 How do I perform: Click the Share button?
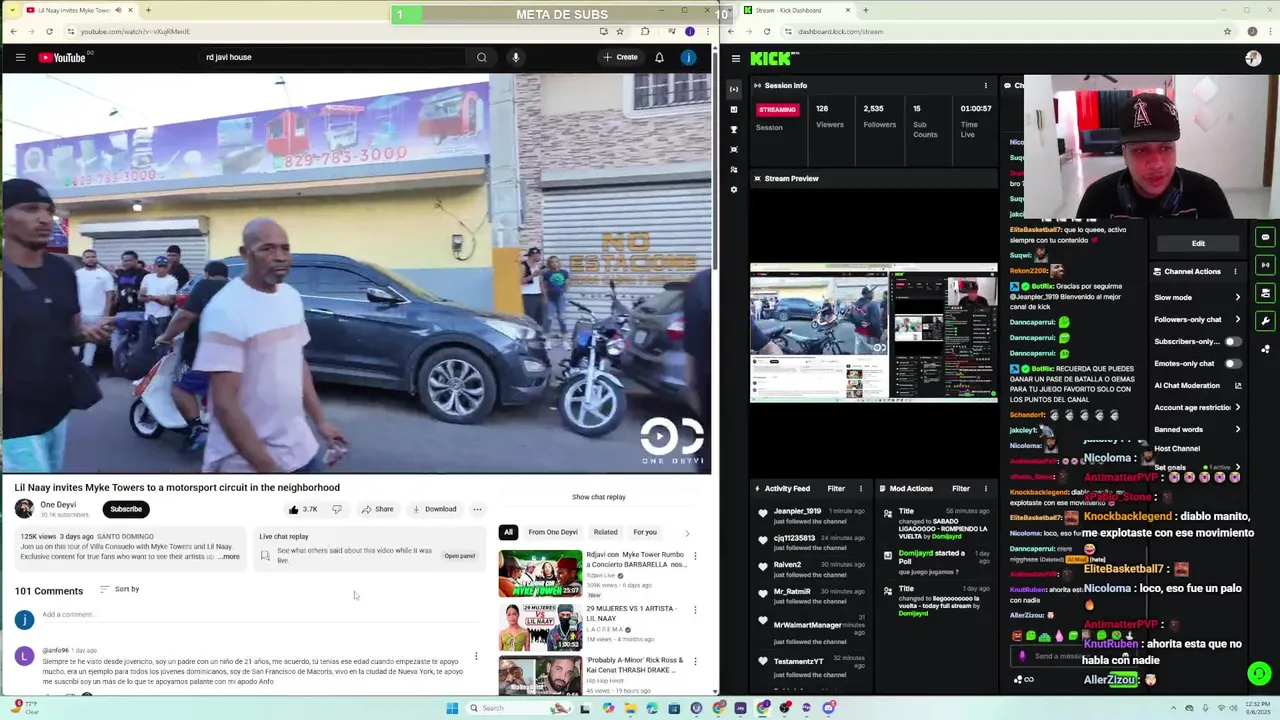coord(377,509)
